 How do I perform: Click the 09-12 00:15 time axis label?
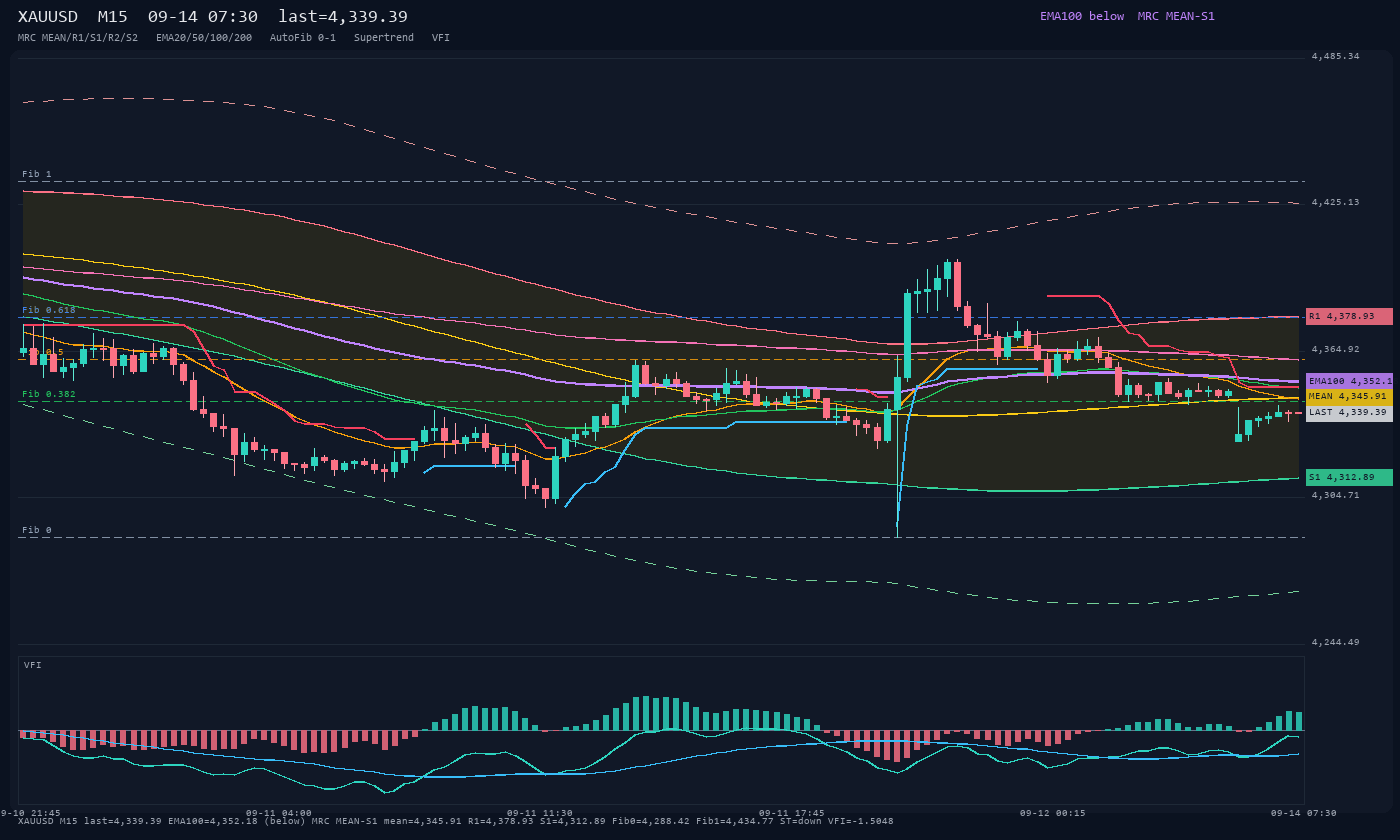pyautogui.click(x=1053, y=813)
